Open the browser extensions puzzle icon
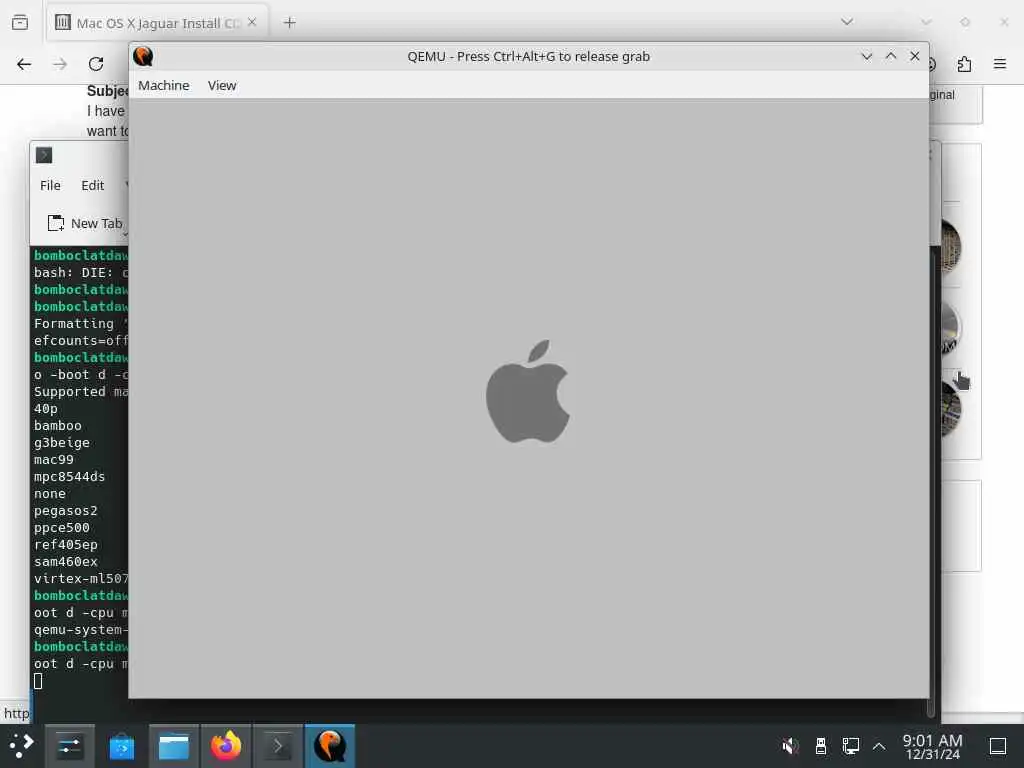 [x=964, y=64]
